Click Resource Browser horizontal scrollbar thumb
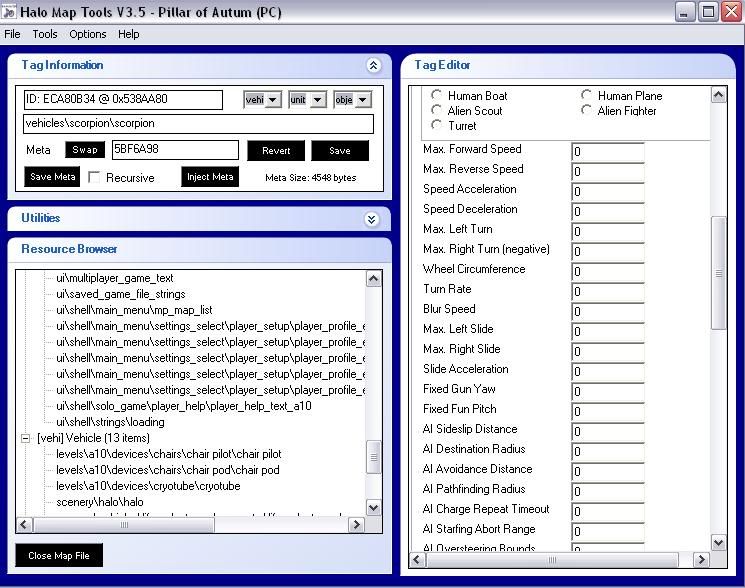The height and width of the screenshot is (588, 745). (124, 525)
